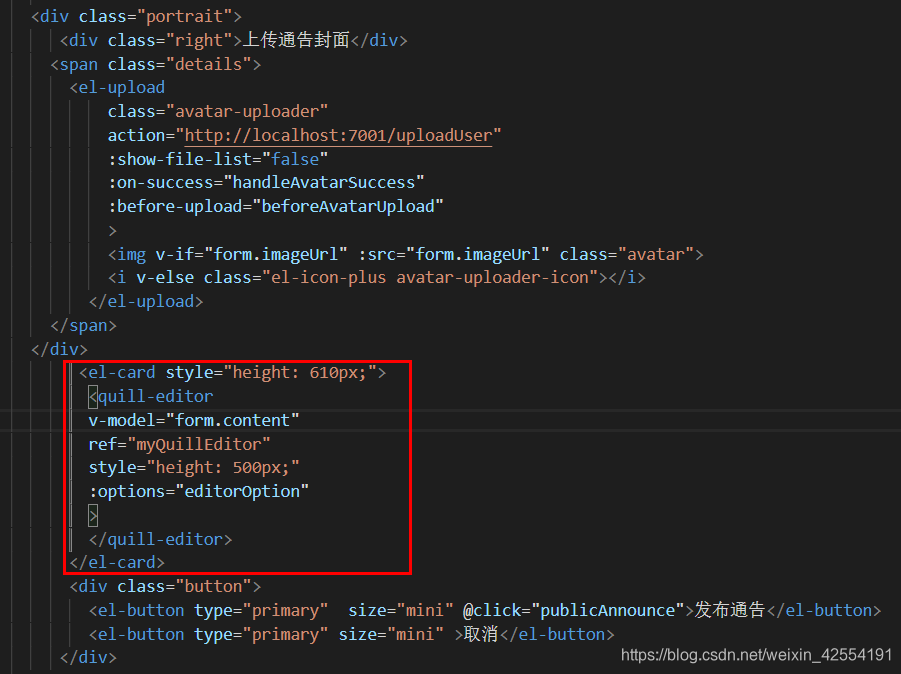Click the closing </span> tag

point(83,326)
